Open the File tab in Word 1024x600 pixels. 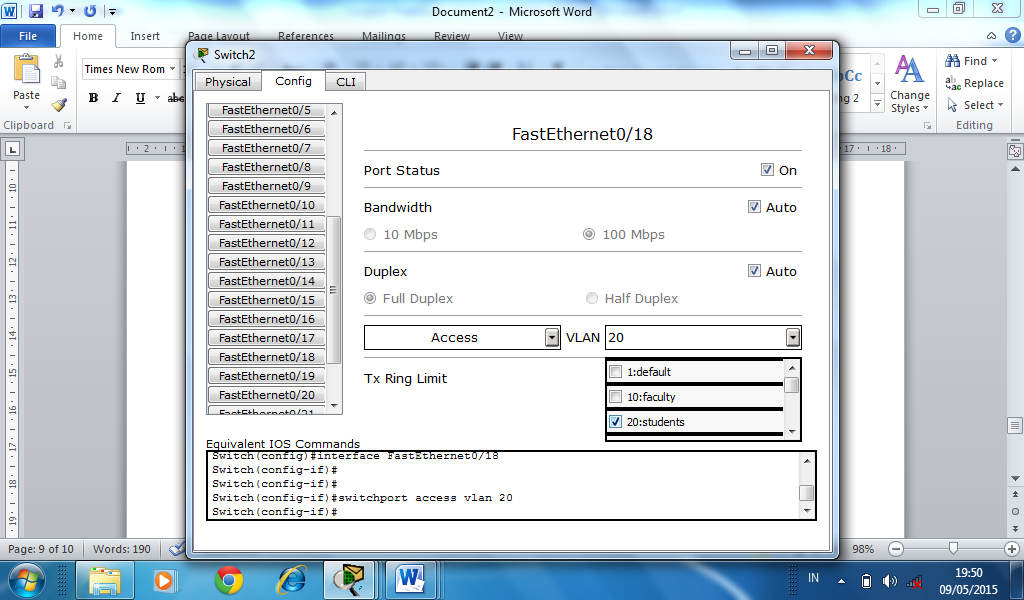pyautogui.click(x=27, y=36)
